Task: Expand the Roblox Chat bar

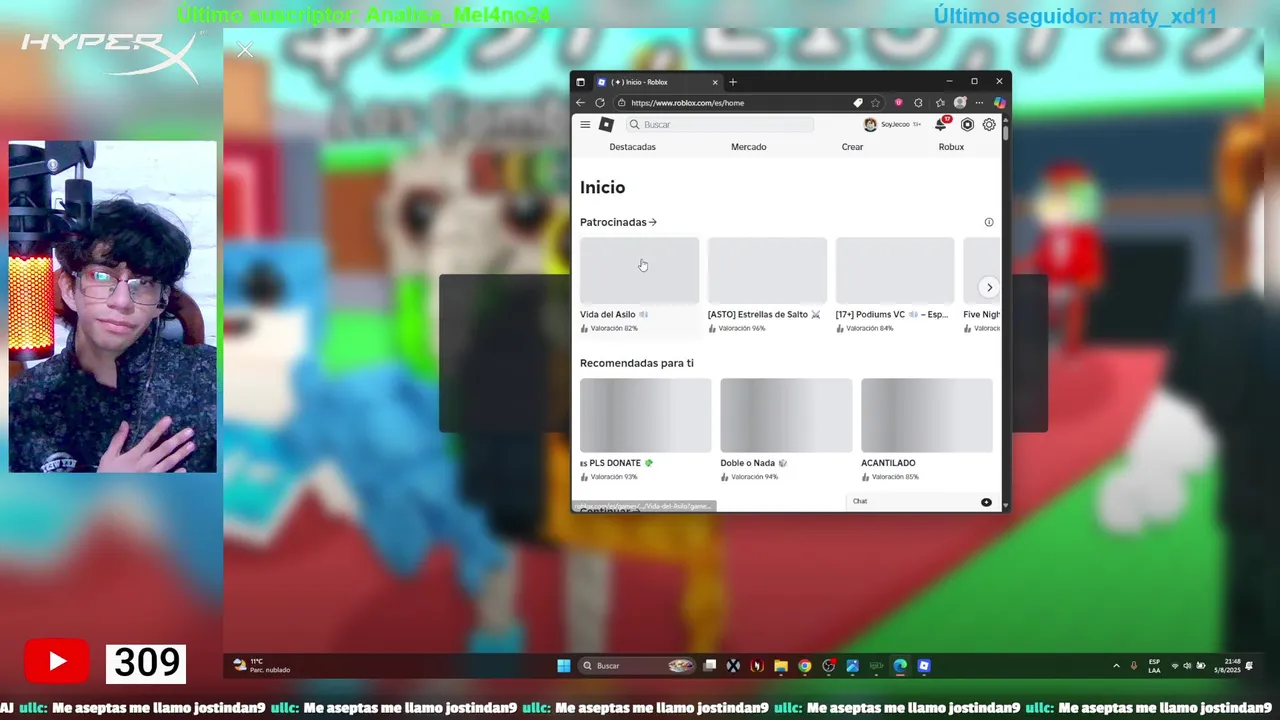Action: (922, 501)
